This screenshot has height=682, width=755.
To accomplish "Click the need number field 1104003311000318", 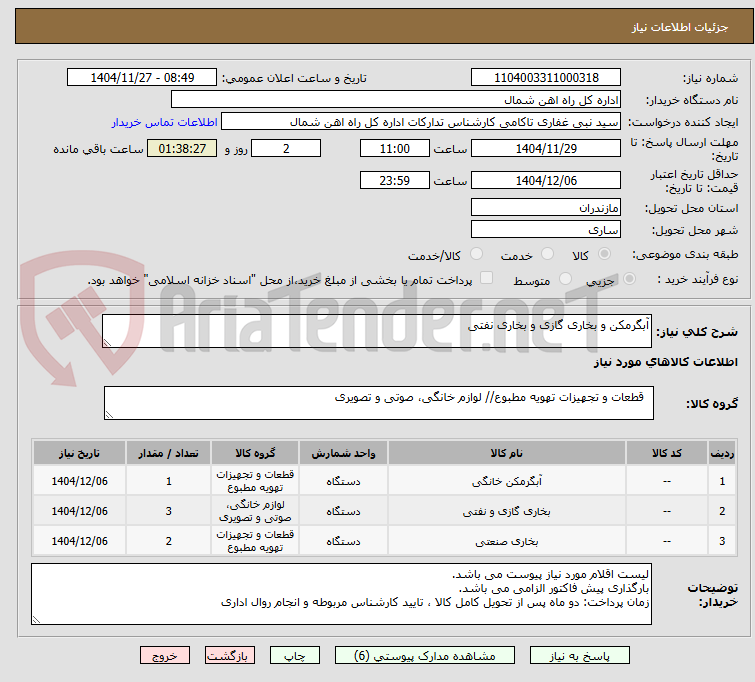I will tap(546, 78).
